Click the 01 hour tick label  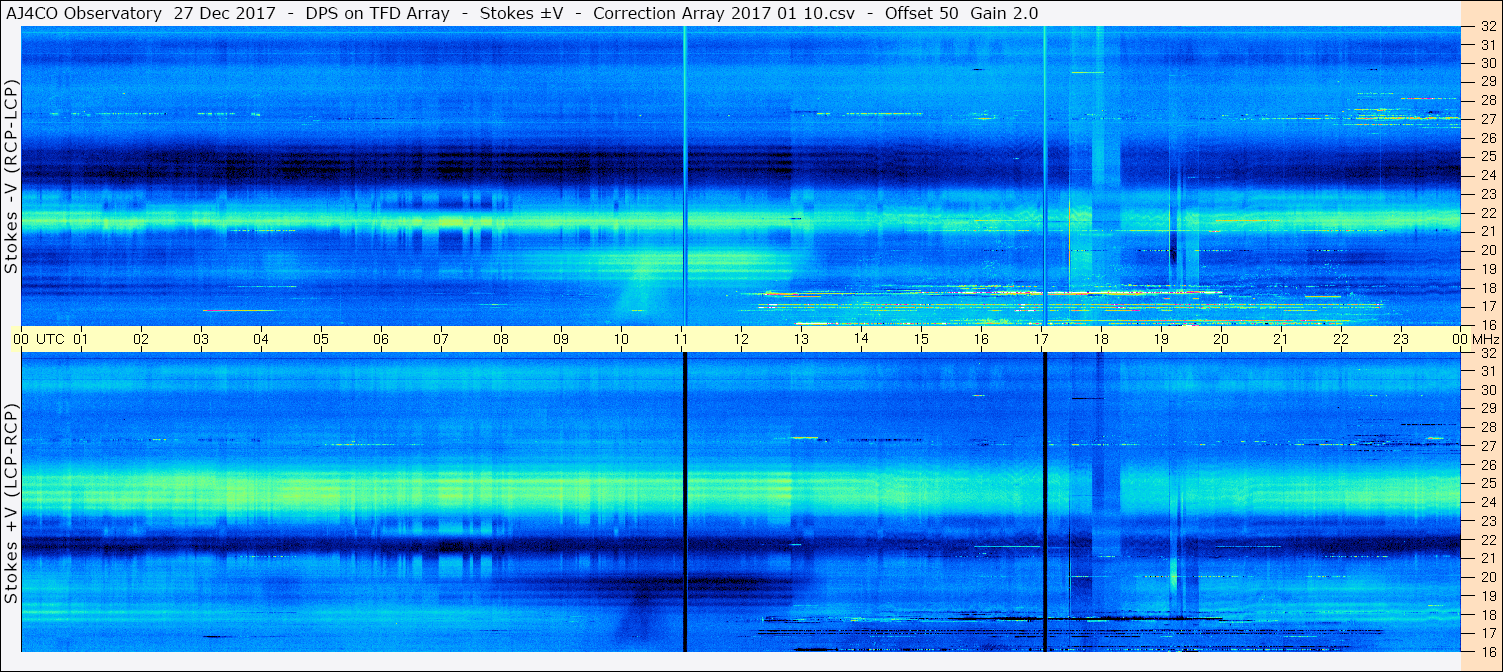(81, 339)
